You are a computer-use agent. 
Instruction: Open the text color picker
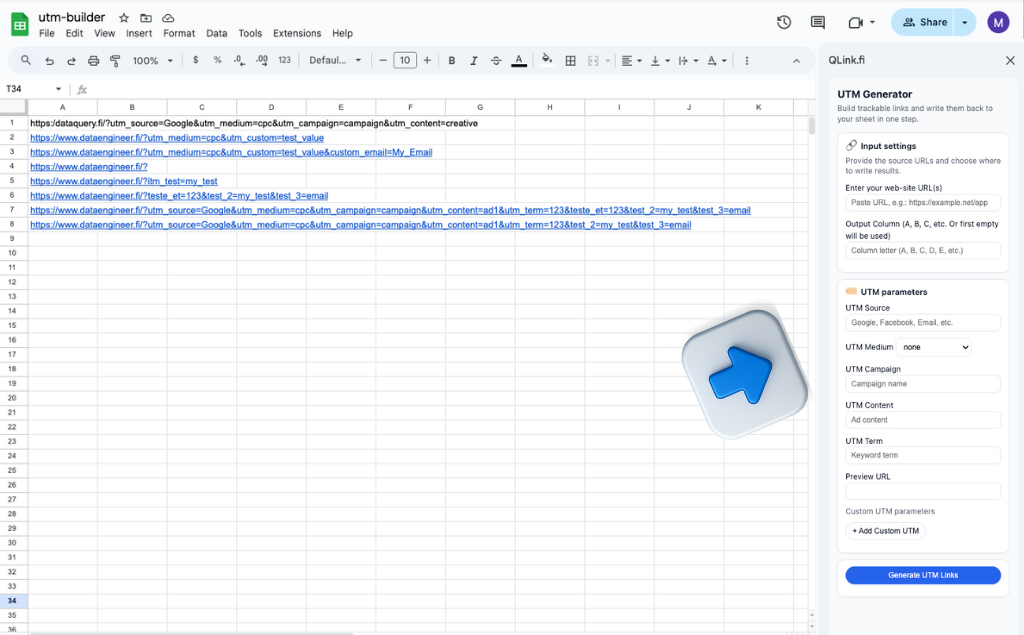[x=519, y=60]
